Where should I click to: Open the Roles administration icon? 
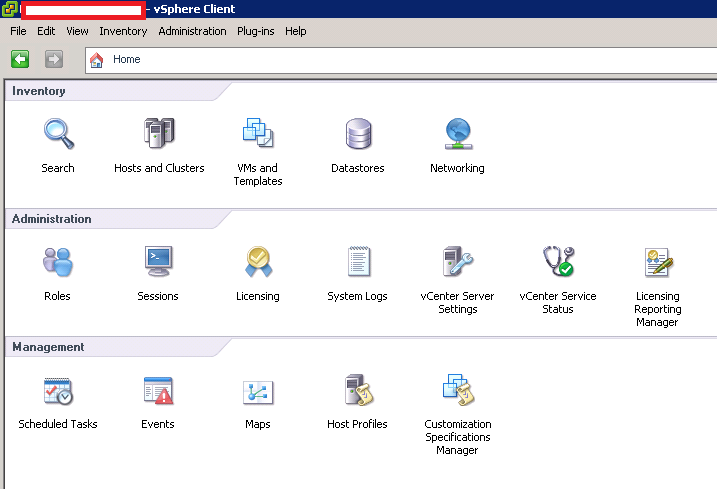click(x=58, y=262)
